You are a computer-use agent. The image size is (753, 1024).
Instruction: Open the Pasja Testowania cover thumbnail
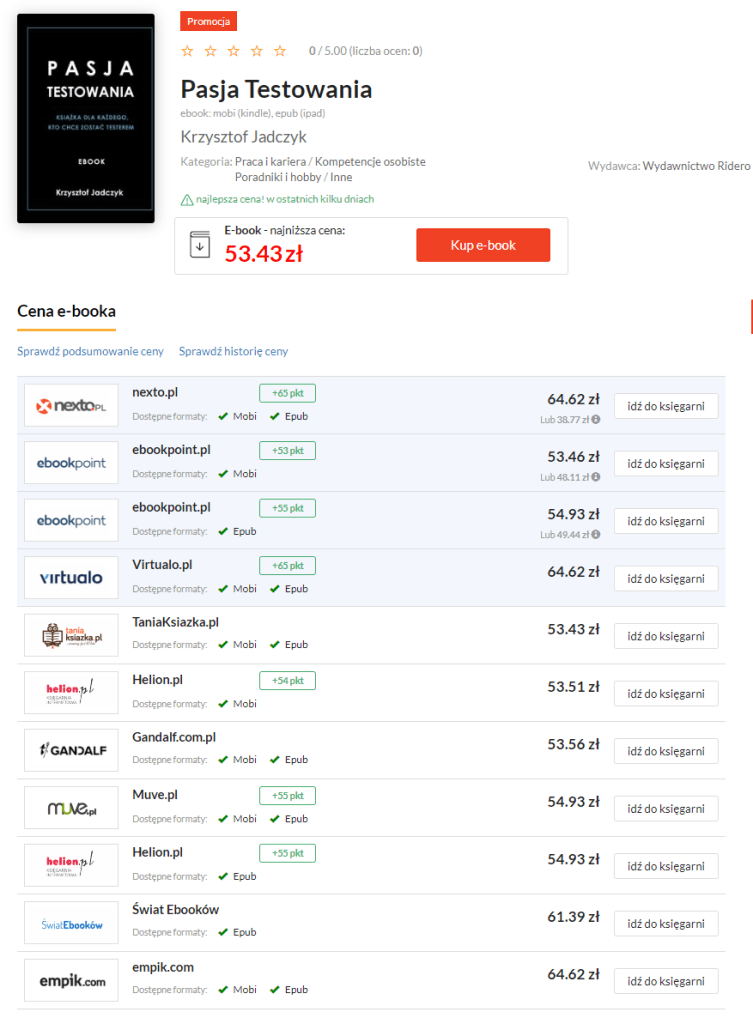86,118
